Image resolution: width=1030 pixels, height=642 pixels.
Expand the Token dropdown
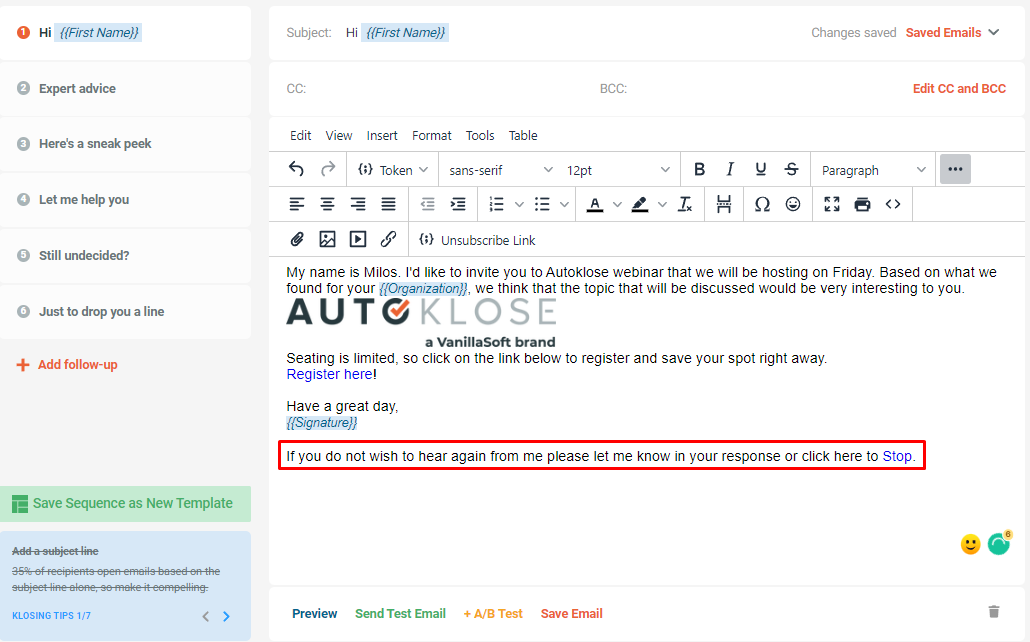point(392,169)
